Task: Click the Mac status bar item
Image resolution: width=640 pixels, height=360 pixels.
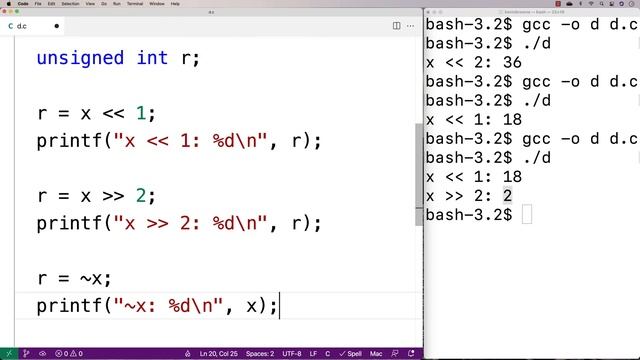Action: tap(376, 353)
